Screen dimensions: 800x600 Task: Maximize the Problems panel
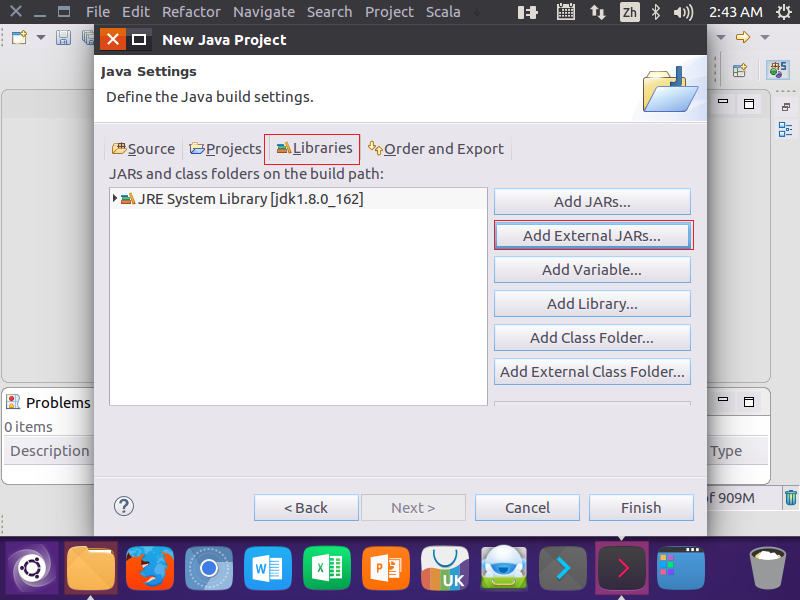748,402
